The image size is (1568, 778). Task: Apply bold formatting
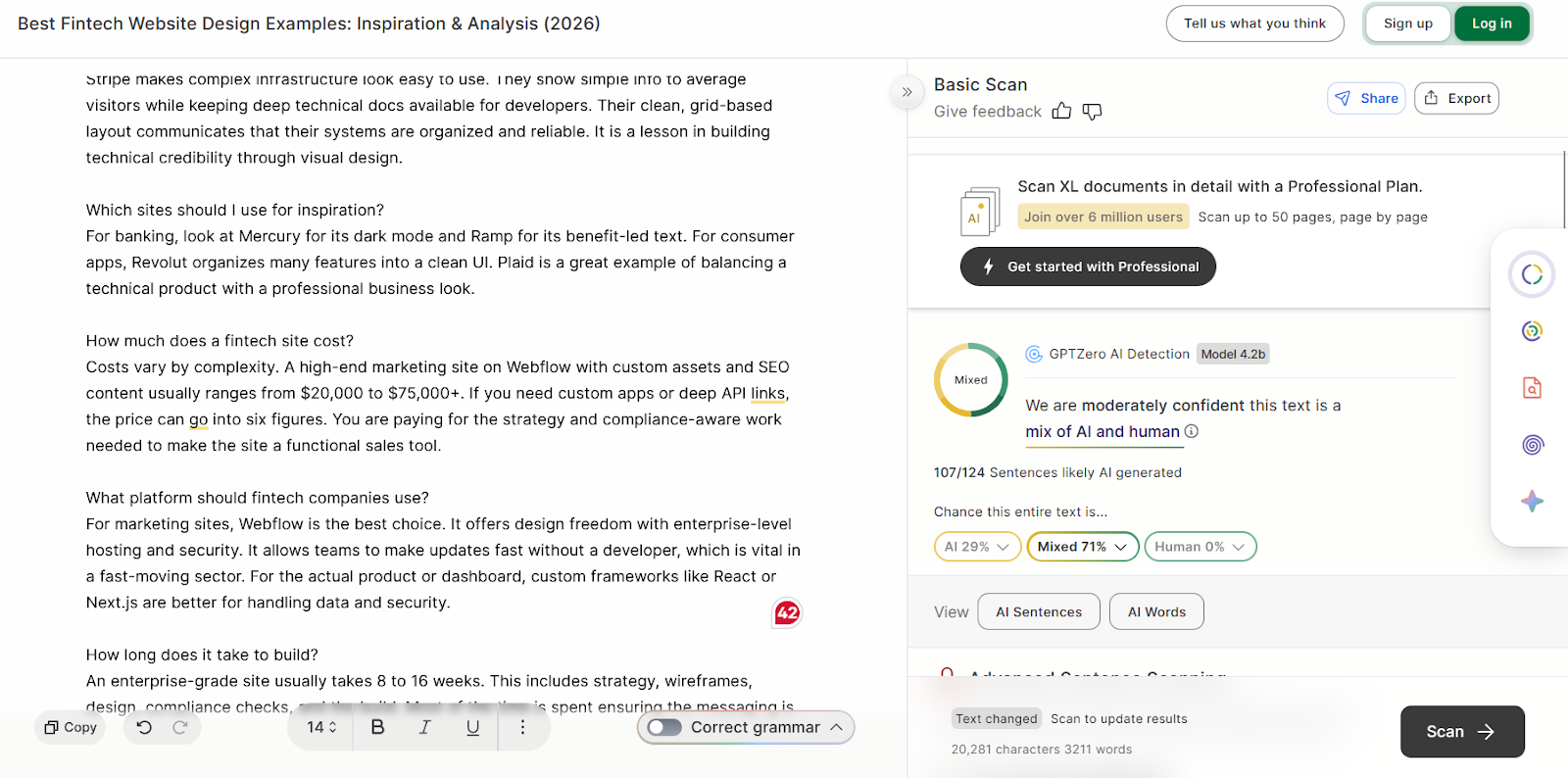[x=377, y=727]
